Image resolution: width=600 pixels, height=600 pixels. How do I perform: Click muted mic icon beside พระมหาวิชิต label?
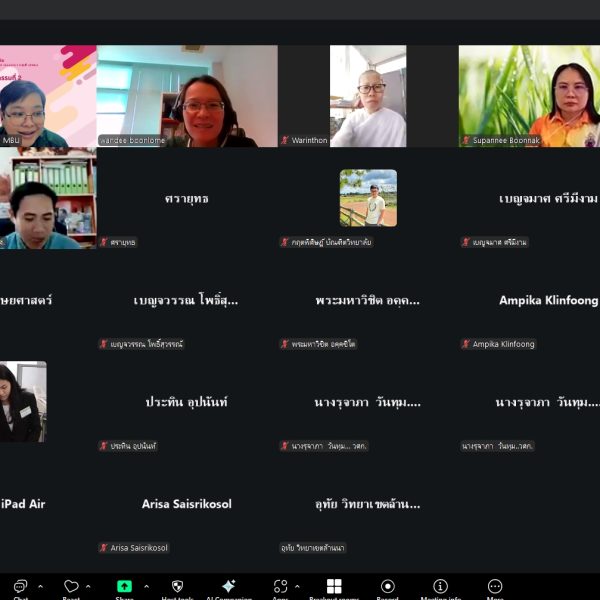[x=285, y=344]
